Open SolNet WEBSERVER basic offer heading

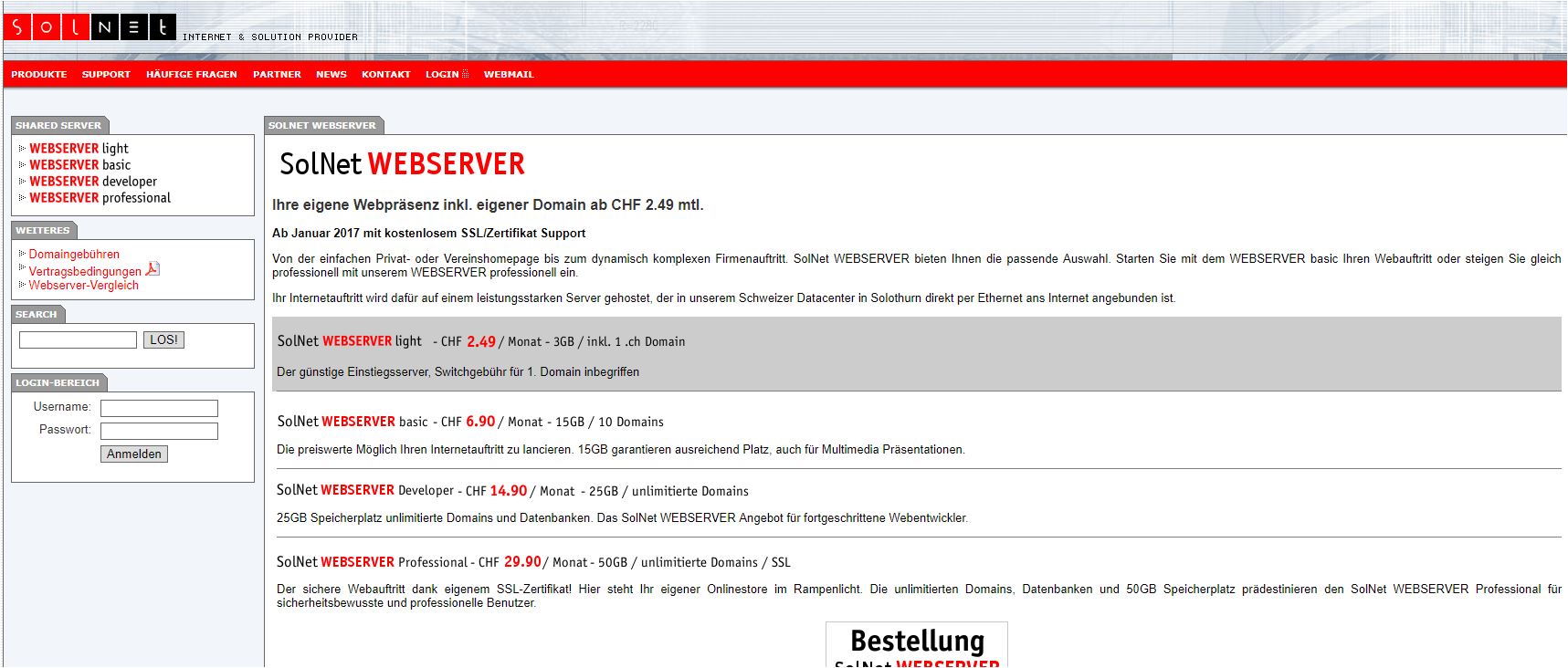(353, 422)
